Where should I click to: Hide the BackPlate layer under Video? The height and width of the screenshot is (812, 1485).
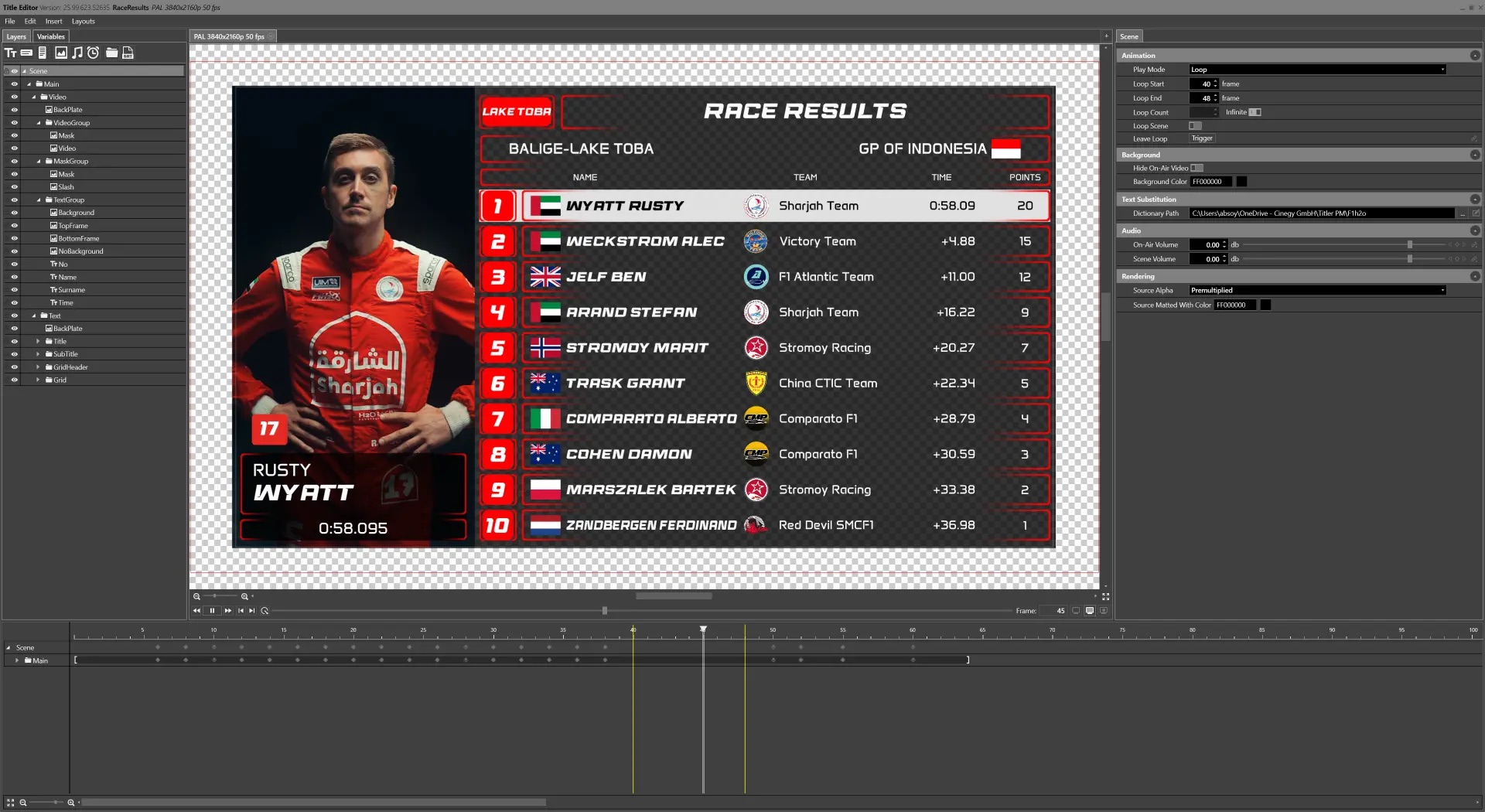(x=14, y=110)
